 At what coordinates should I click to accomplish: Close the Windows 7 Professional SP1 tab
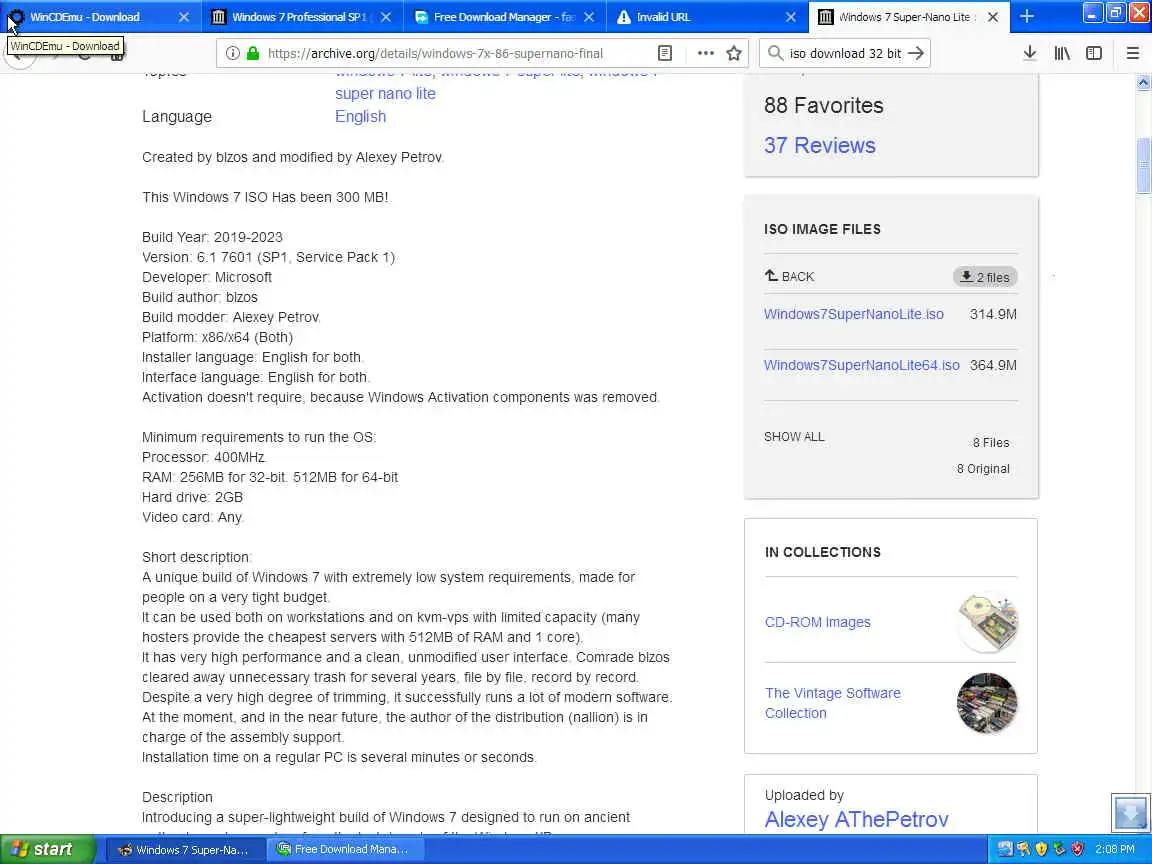coord(386,16)
